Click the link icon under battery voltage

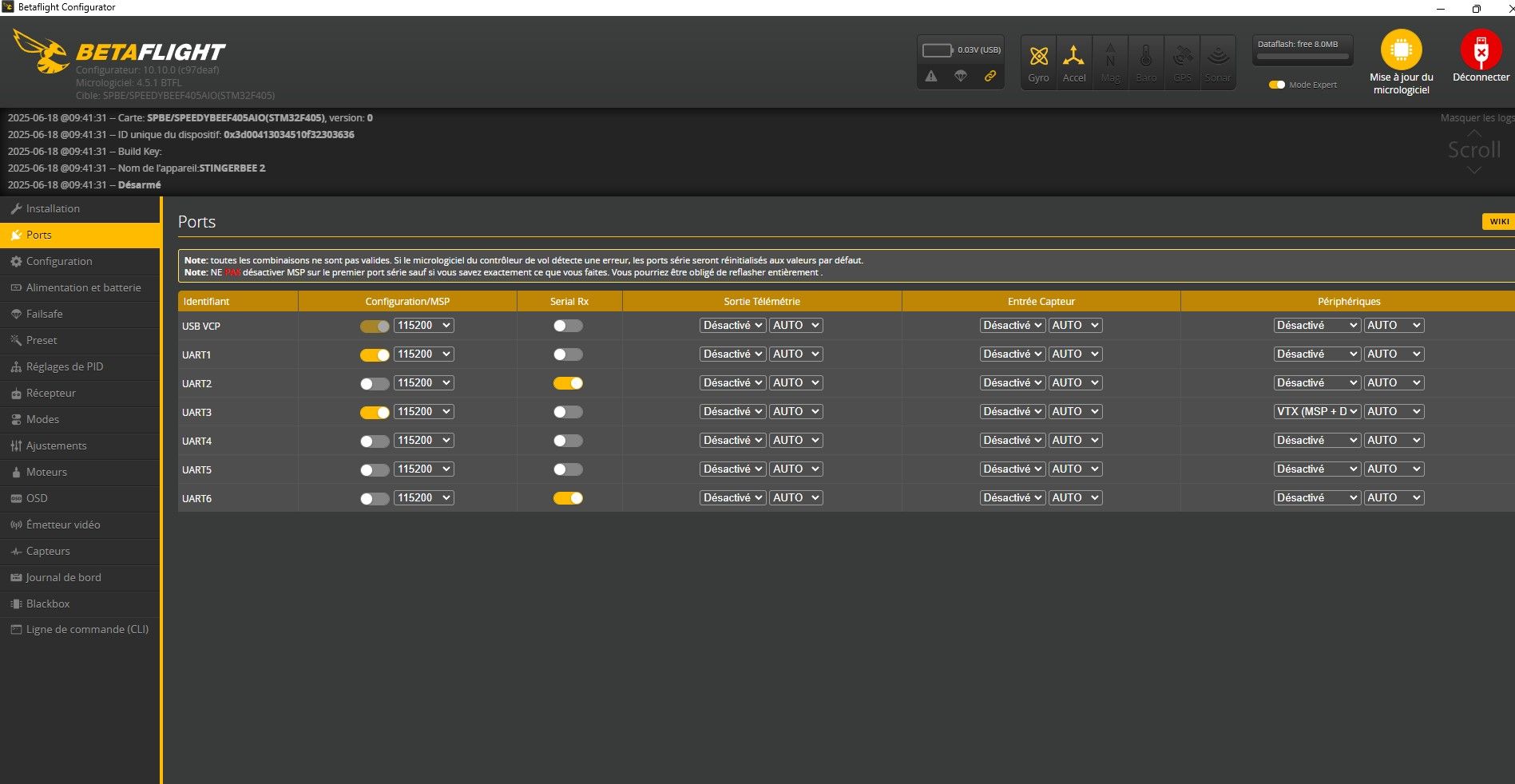point(990,76)
